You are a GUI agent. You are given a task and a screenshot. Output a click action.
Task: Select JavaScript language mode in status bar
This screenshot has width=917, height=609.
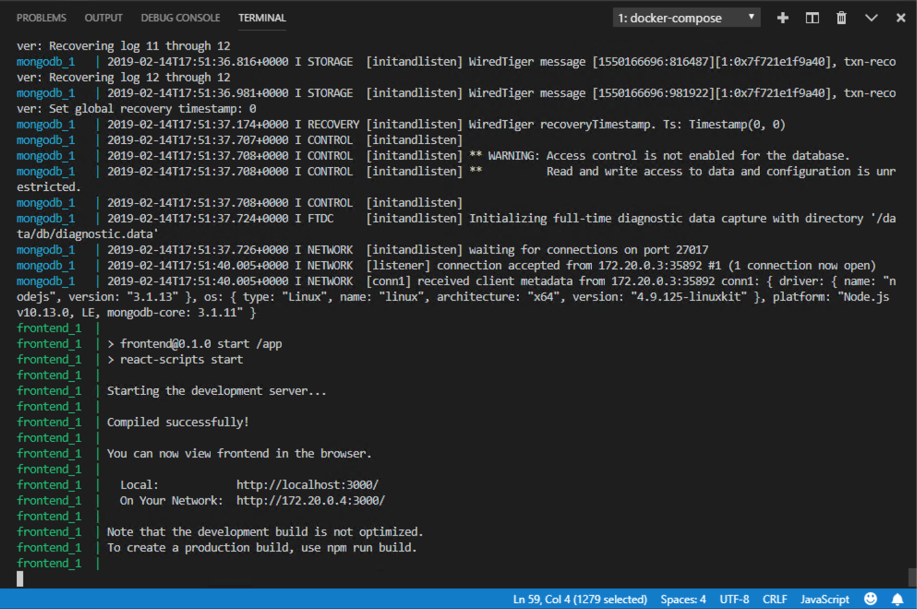tap(825, 599)
